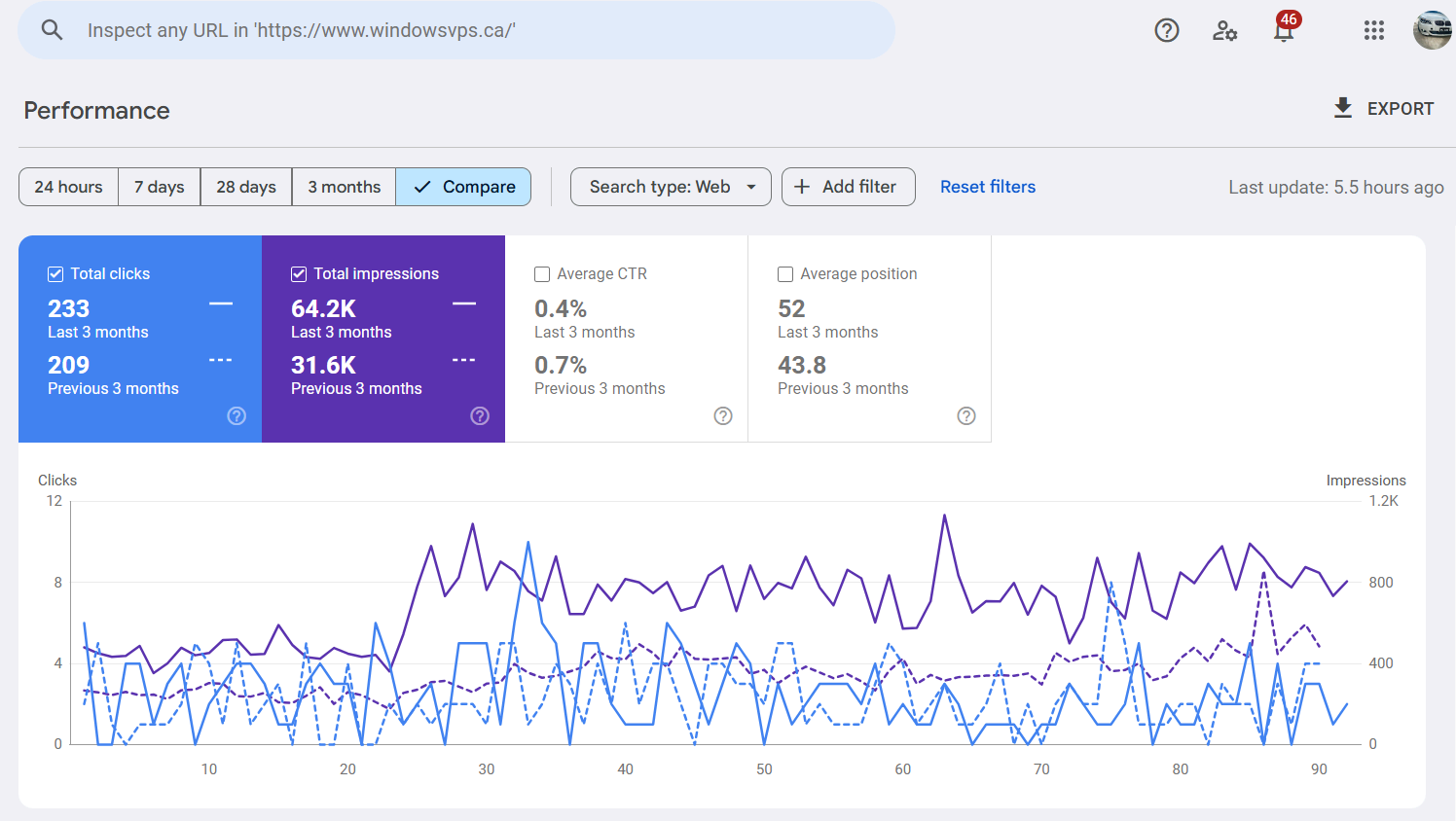Focus the Inspect any URL field
1456x821 pixels.
456,30
